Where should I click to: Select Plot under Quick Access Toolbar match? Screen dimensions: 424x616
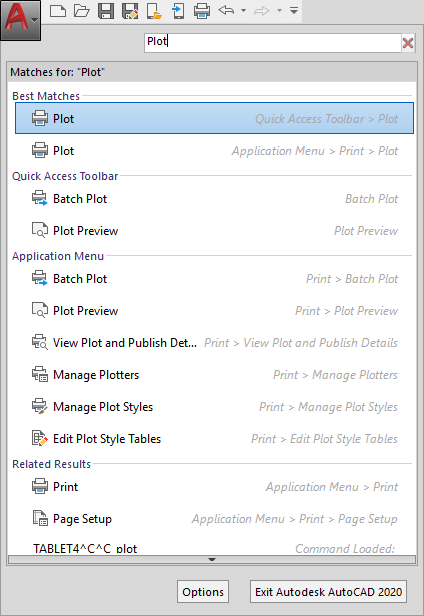click(214, 118)
